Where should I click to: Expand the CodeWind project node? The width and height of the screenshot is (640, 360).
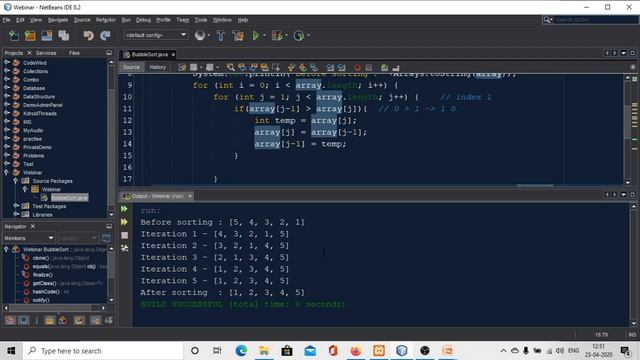click(7, 63)
